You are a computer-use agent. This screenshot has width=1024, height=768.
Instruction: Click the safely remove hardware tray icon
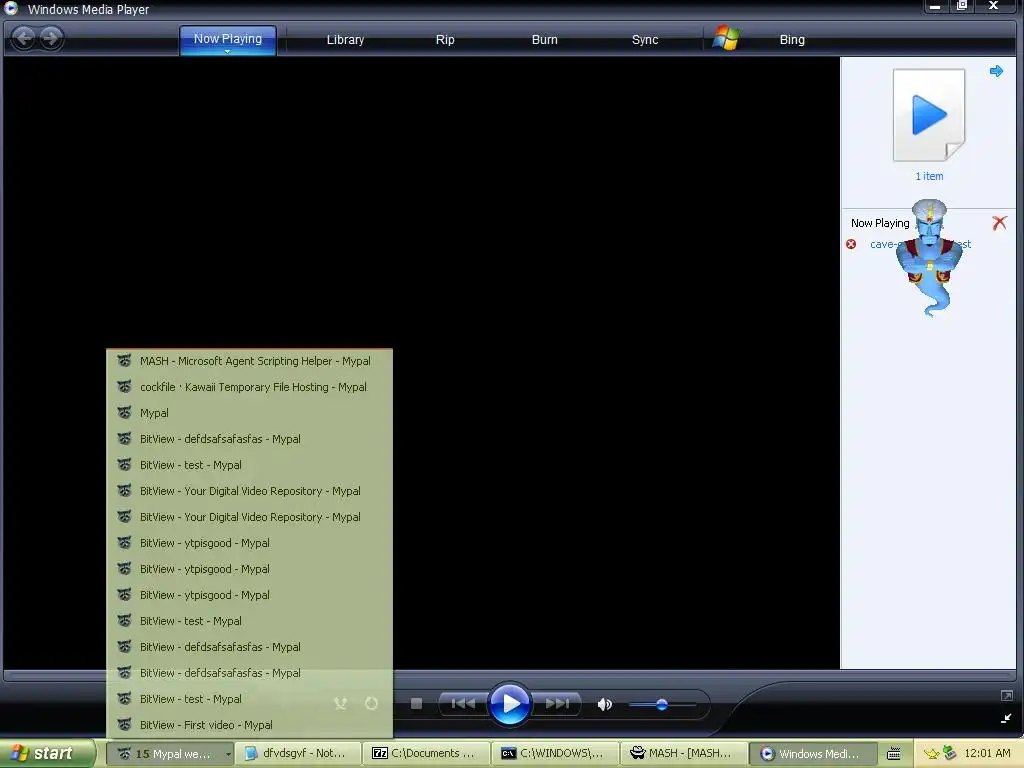pyautogui.click(x=949, y=754)
